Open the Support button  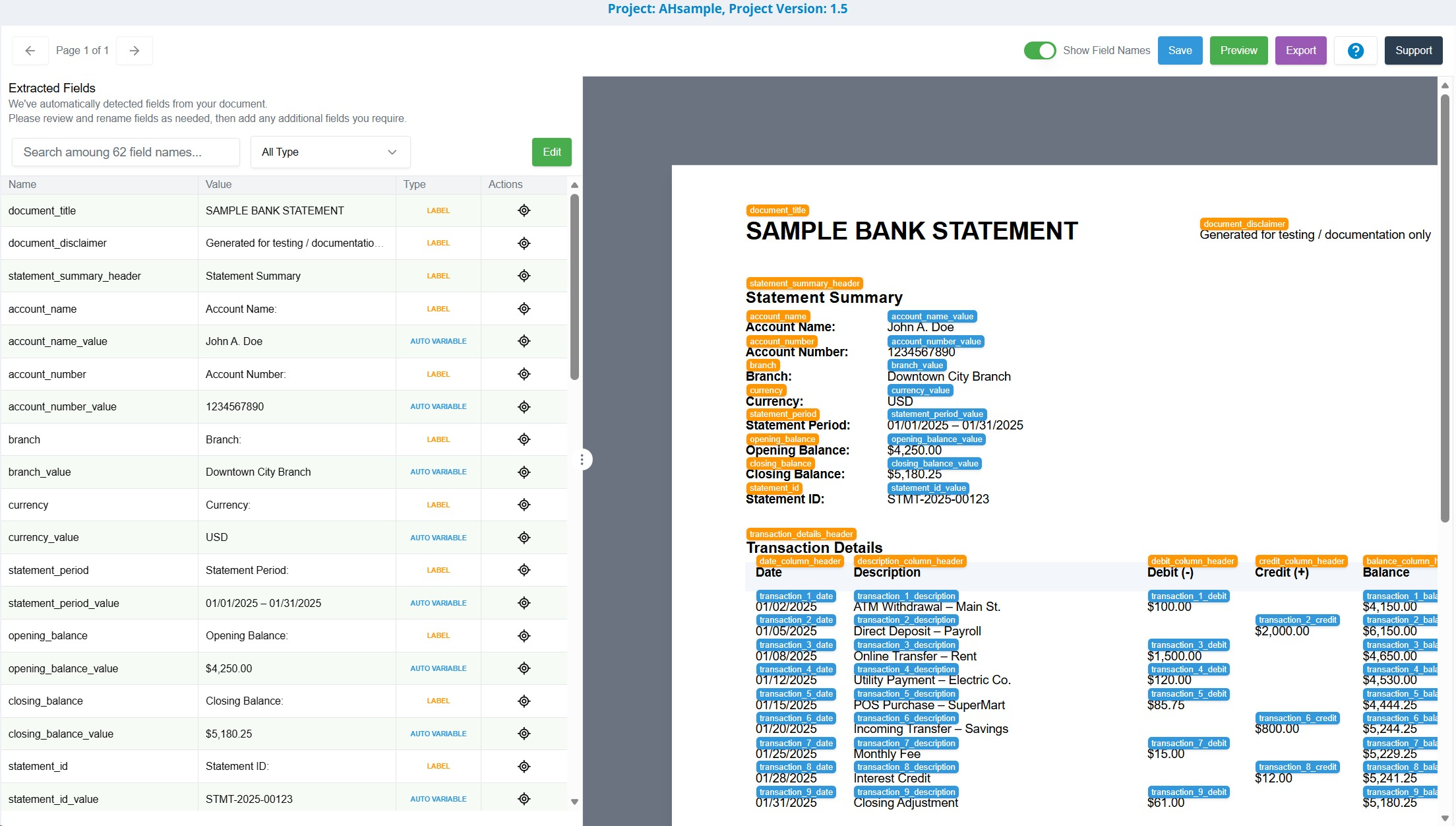(x=1413, y=51)
